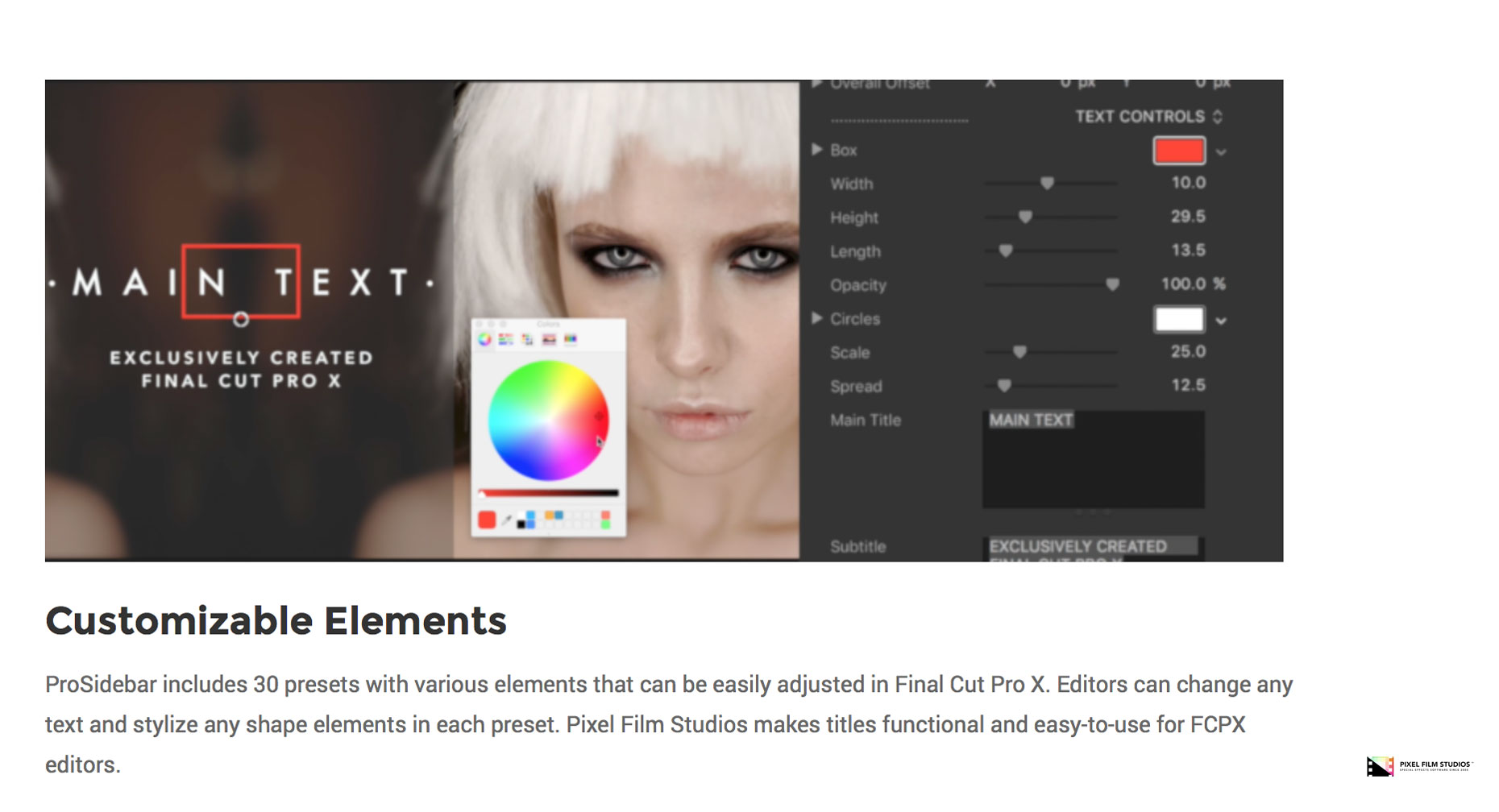Viewport: 1499px width, 812px height.
Task: Open the color palettes tab in Colors window
Action: tap(527, 340)
